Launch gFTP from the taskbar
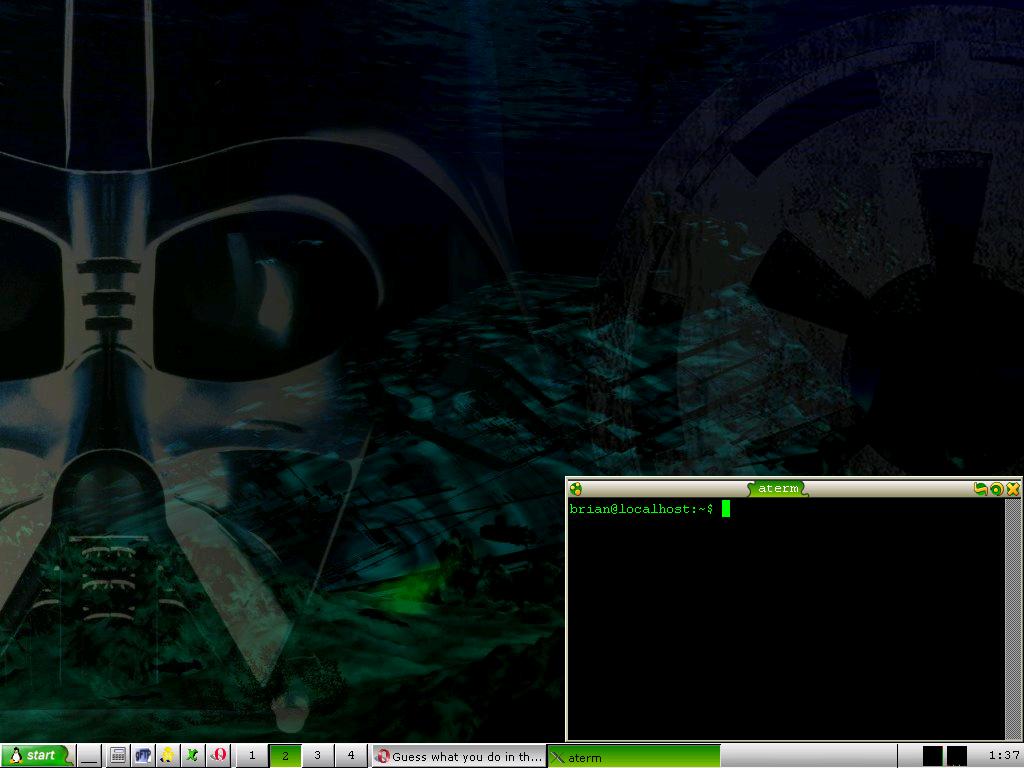 click(x=142, y=756)
